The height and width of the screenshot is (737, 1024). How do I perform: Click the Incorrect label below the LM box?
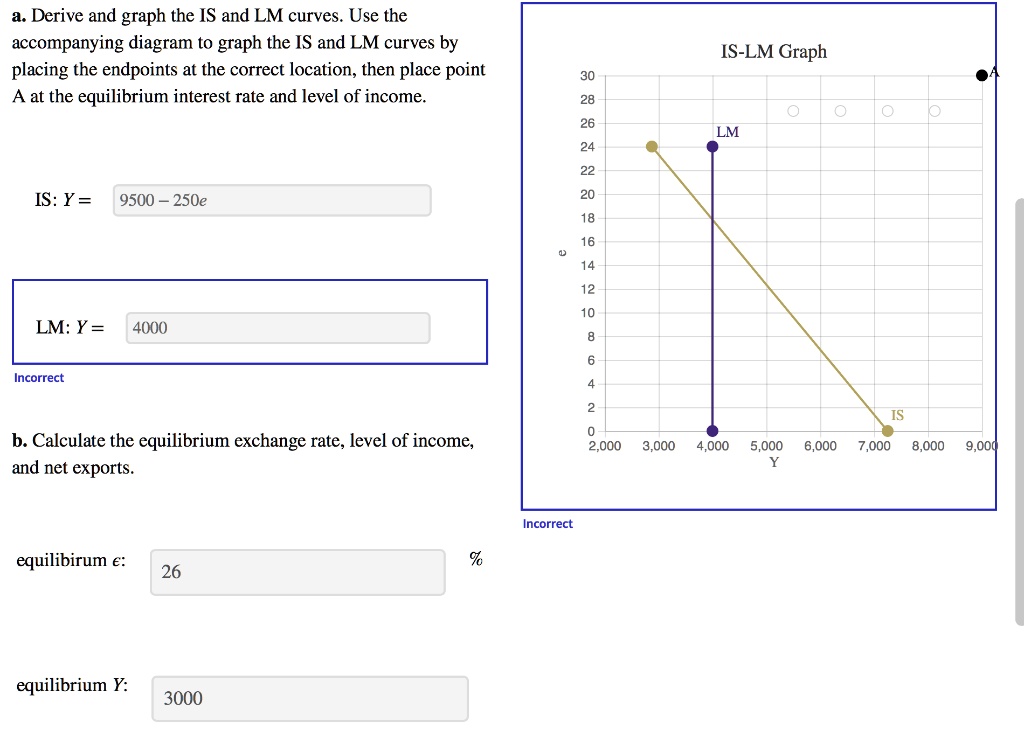click(39, 377)
